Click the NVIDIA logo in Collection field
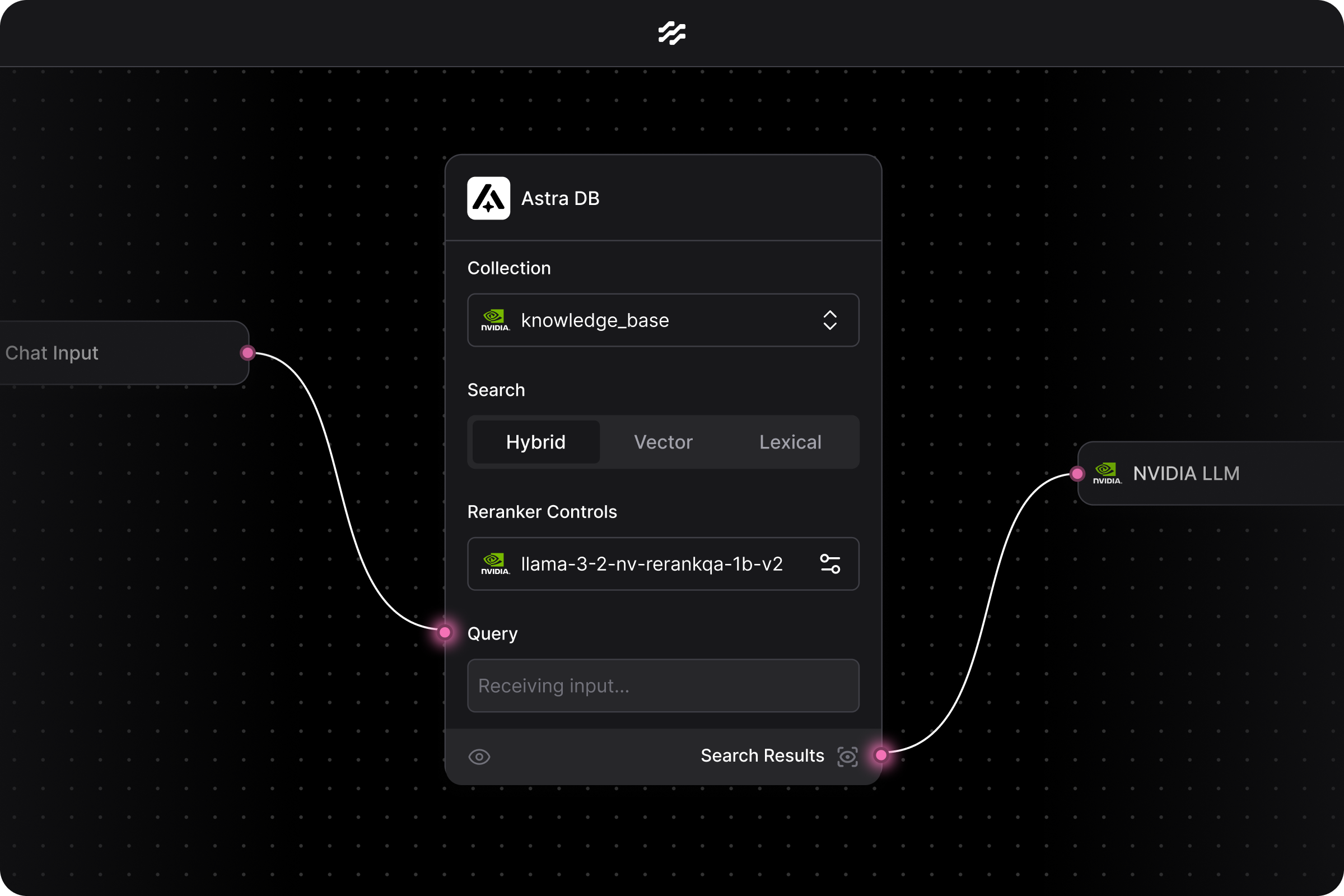 pyautogui.click(x=495, y=320)
